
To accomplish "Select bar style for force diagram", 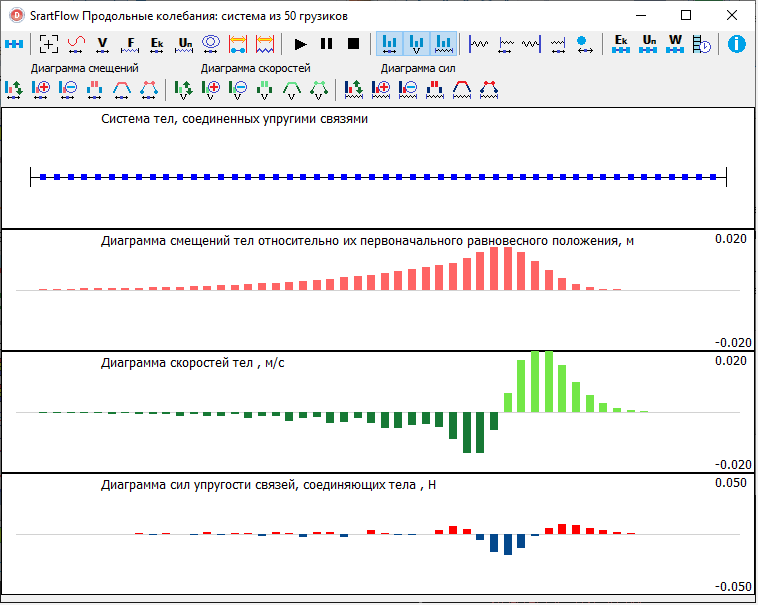I will (435, 90).
